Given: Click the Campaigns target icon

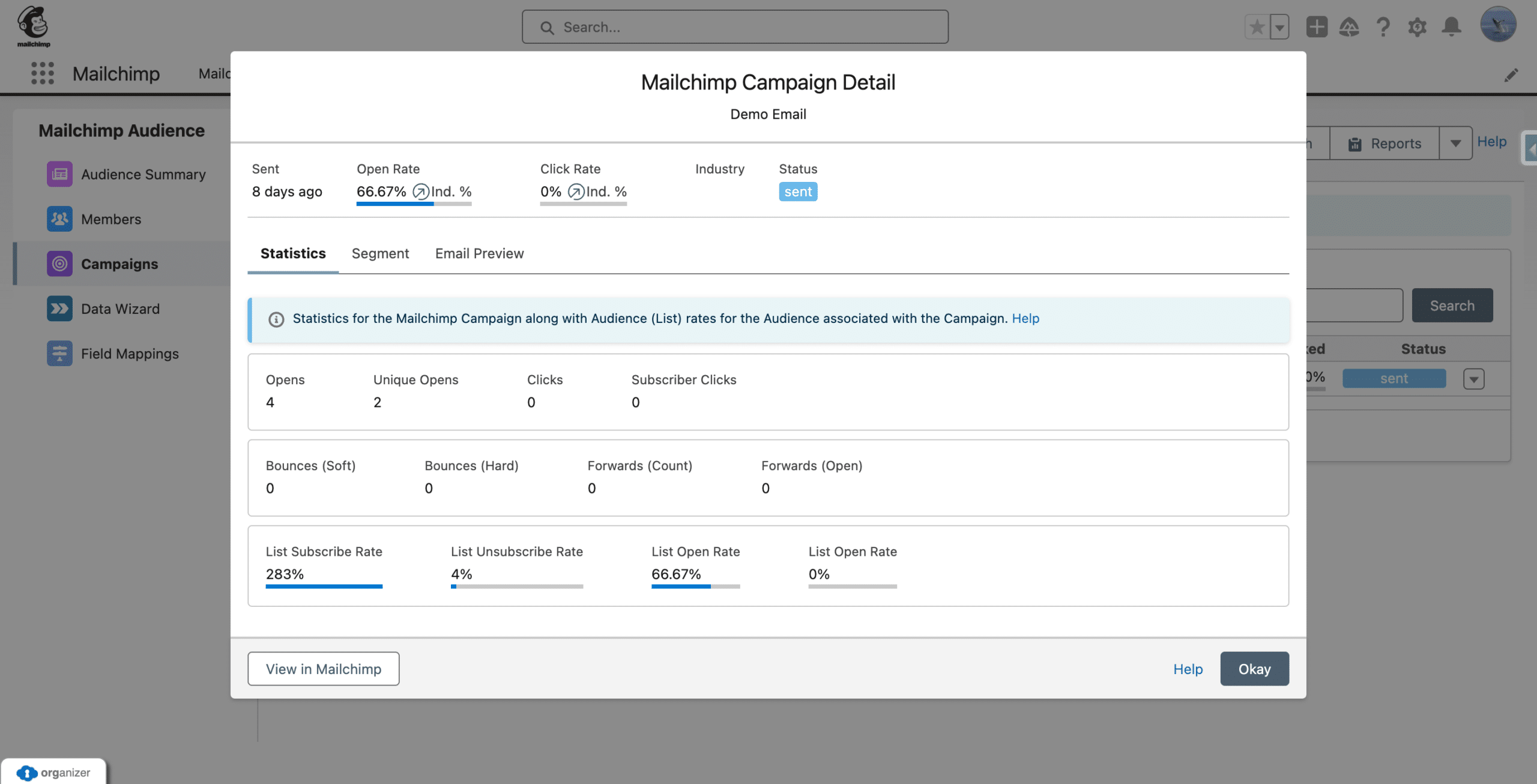Looking at the screenshot, I should [x=59, y=264].
